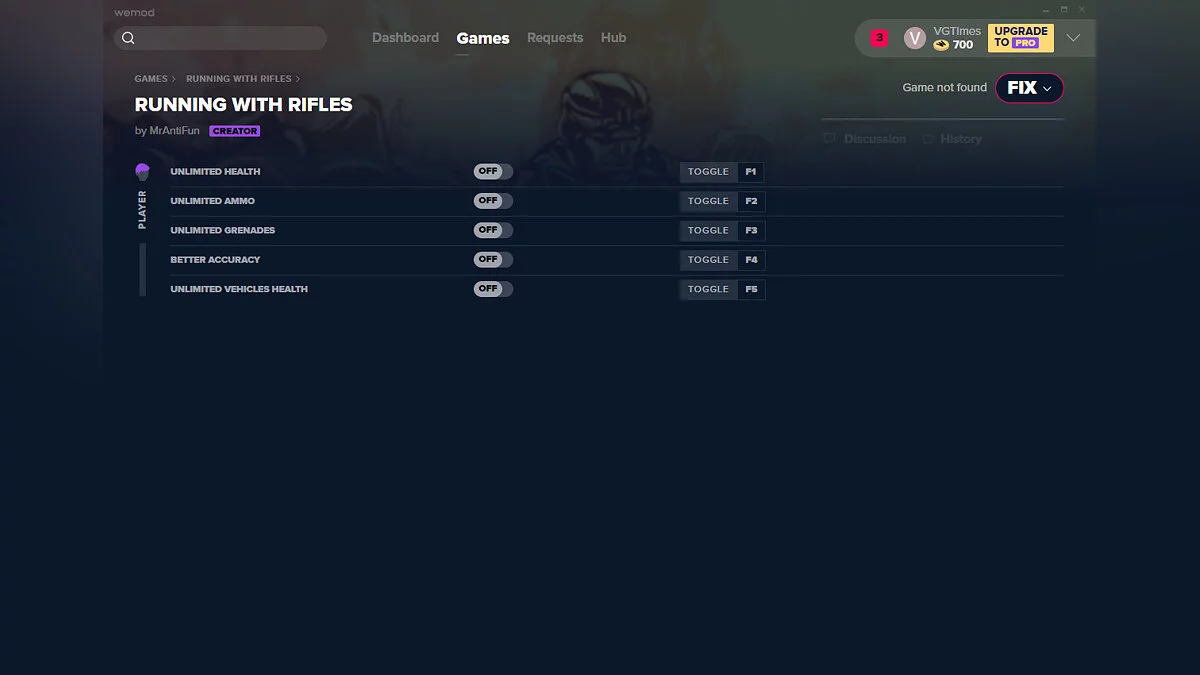The height and width of the screenshot is (675, 1200).
Task: Turn on the Better Accuracy switch
Action: pos(493,259)
